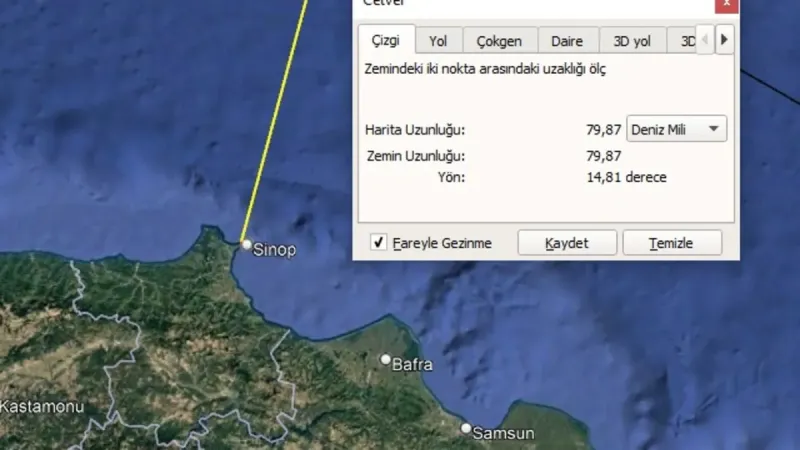Click the Temizle button
800x450 pixels.
click(x=671, y=243)
